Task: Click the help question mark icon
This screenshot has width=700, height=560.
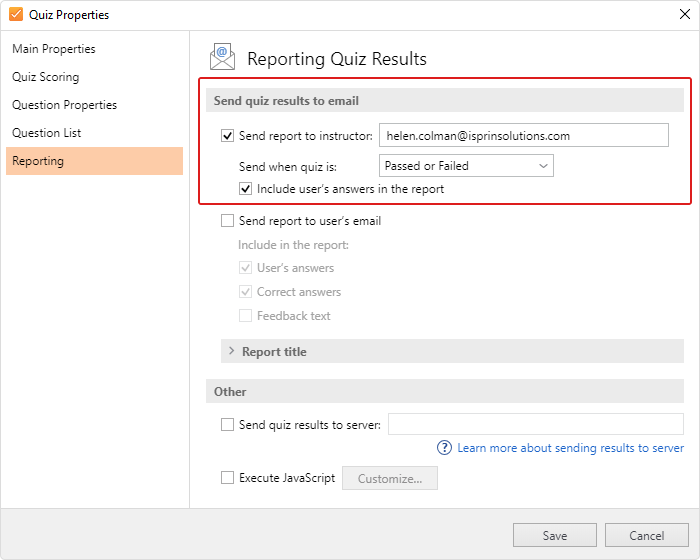Action: tap(444, 447)
